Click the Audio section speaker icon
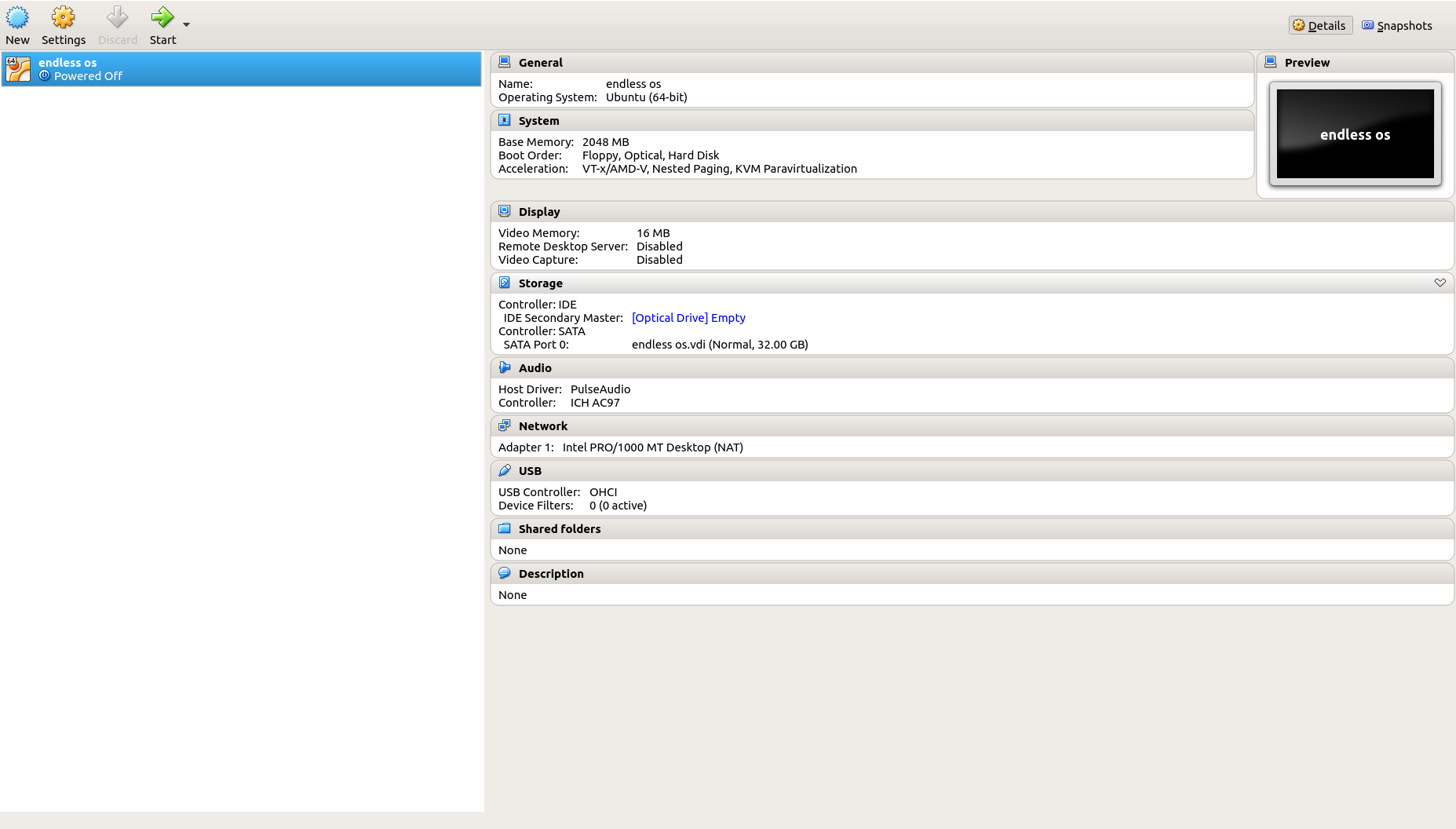Screen dimensions: 1456x829 pyautogui.click(x=505, y=367)
